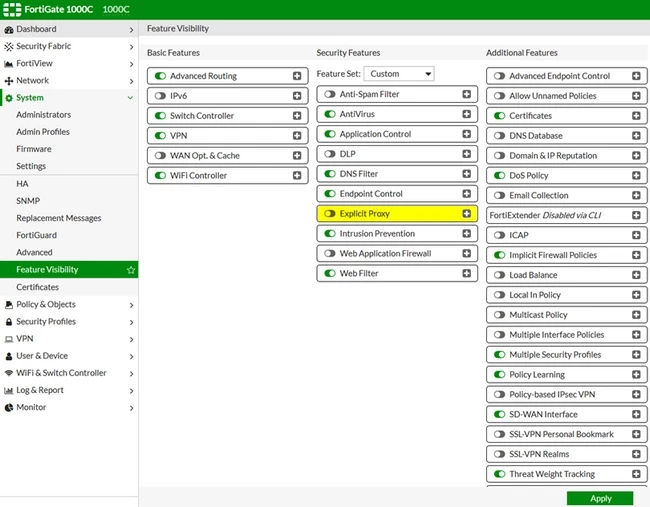Enable the Explicit Proxy toggle
This screenshot has width=650, height=507.
[x=330, y=213]
